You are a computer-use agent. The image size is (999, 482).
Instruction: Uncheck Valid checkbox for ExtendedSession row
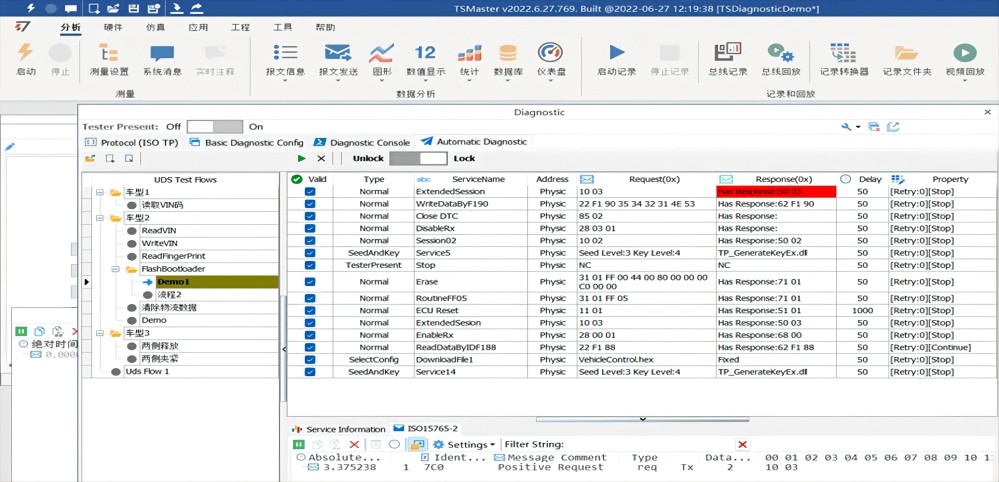pyautogui.click(x=310, y=191)
